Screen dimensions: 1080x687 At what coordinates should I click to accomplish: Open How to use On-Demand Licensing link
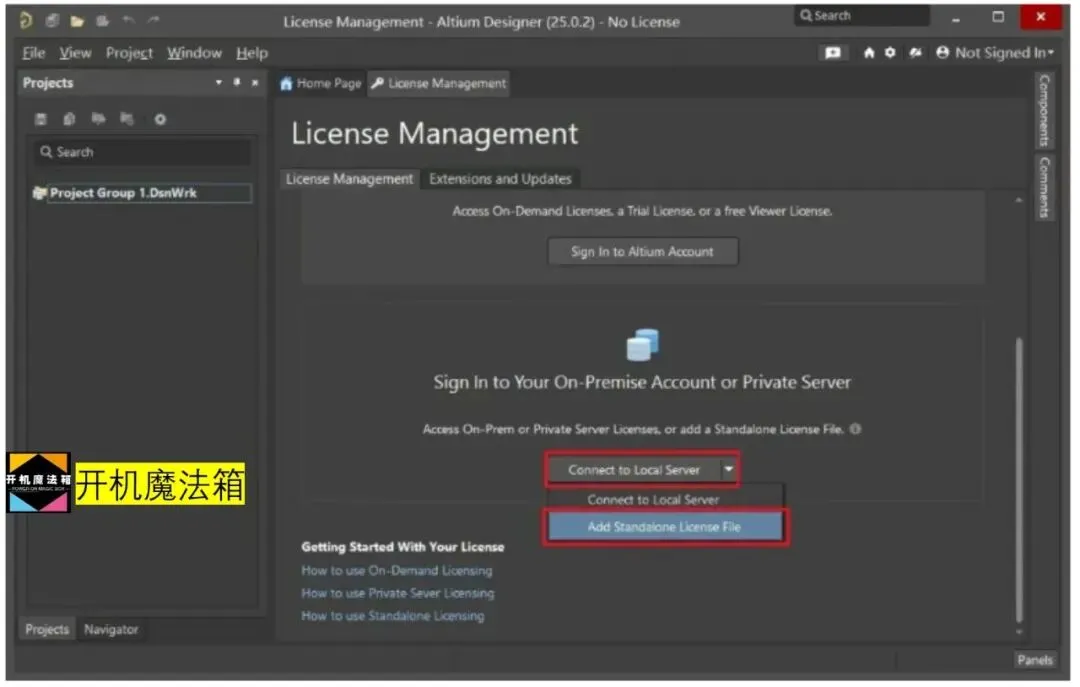point(397,571)
